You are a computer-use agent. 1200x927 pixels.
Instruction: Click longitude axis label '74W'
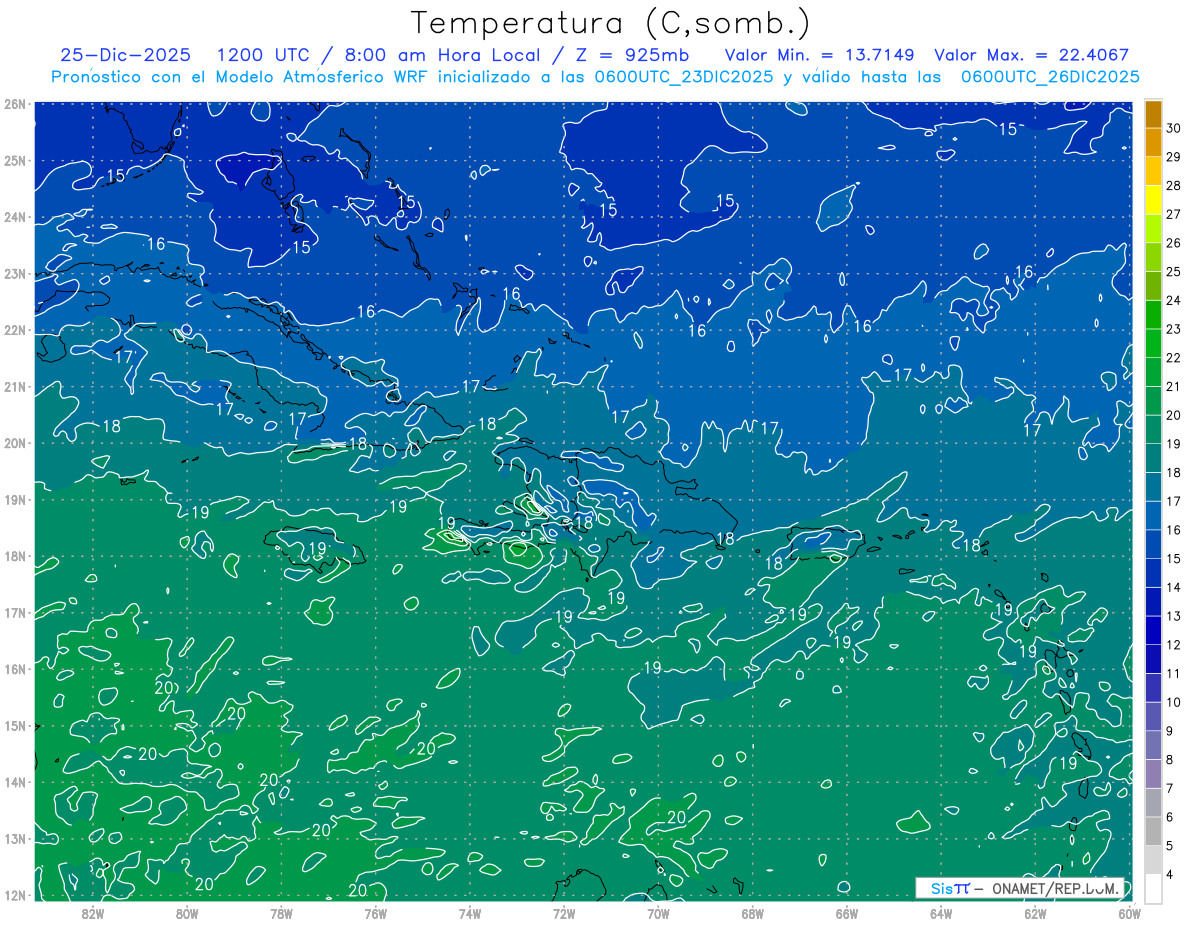(470, 913)
